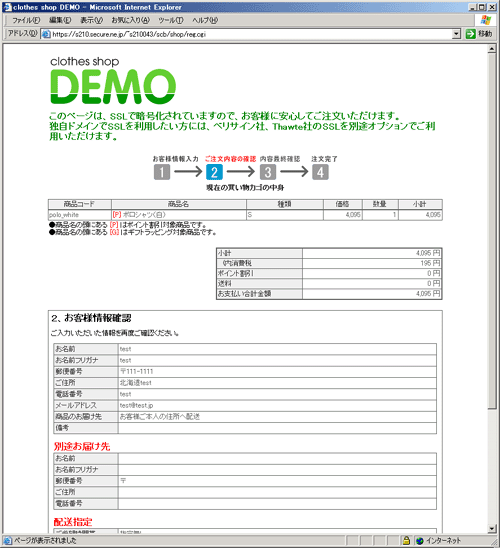
Task: Click the polo_white product code cell
Action: pos(80,215)
